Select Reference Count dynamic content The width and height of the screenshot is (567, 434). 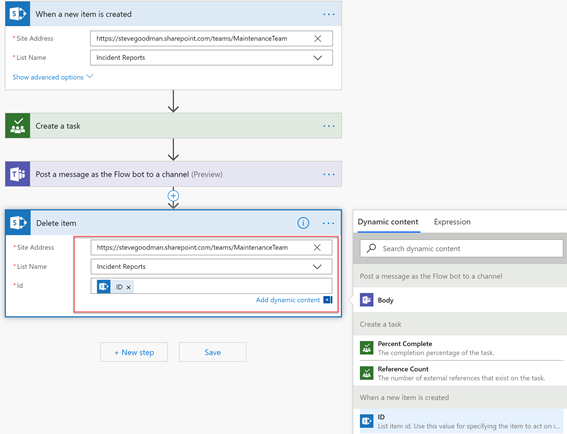pyautogui.click(x=461, y=373)
